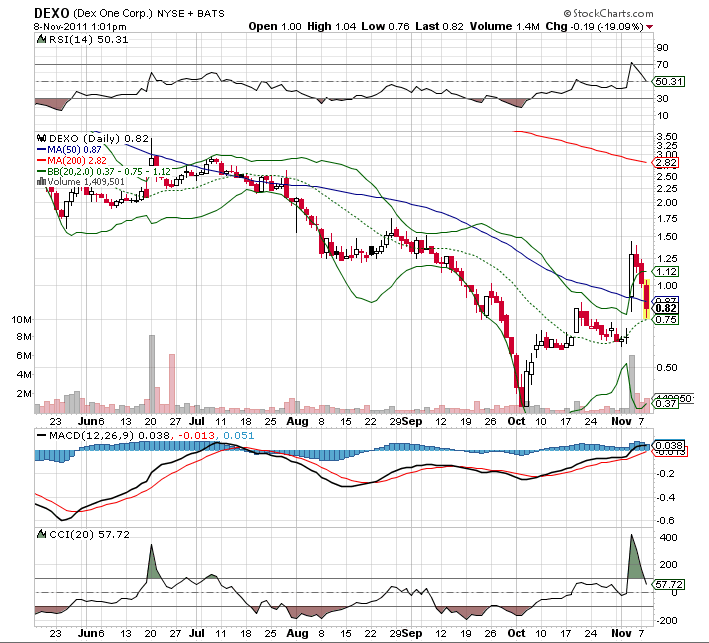Screen dimensions: 709x643
Task: Click the candlestick icon beside DEXO (Daily)
Action: 42,138
